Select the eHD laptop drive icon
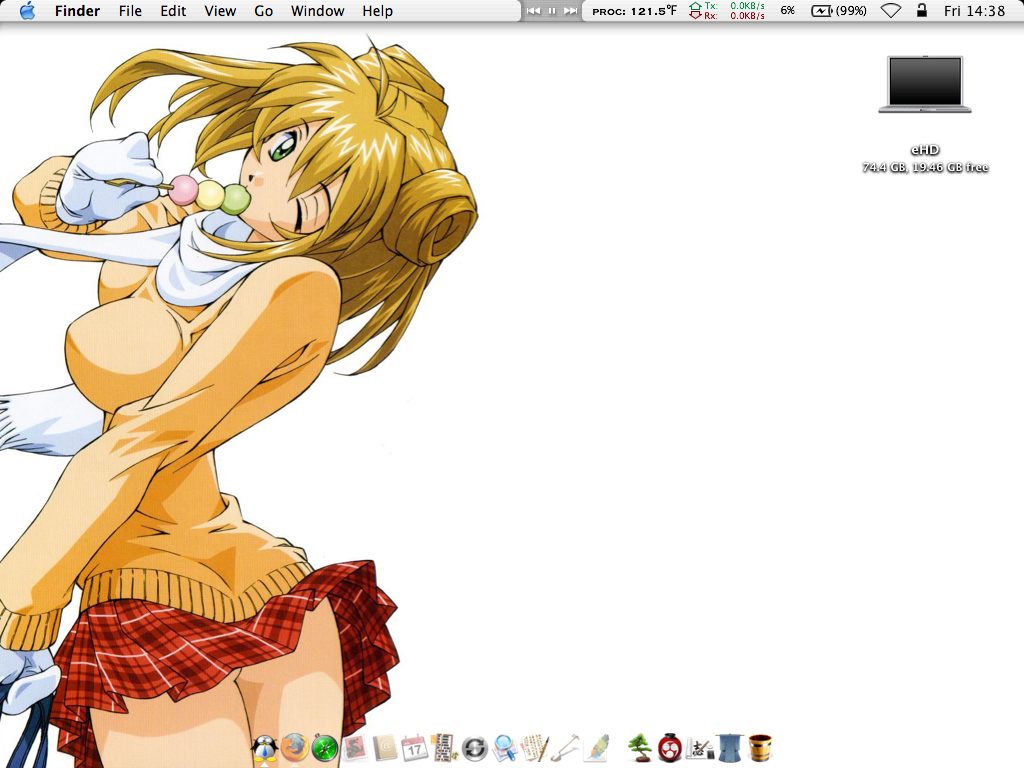Viewport: 1024px width, 768px height. (925, 84)
